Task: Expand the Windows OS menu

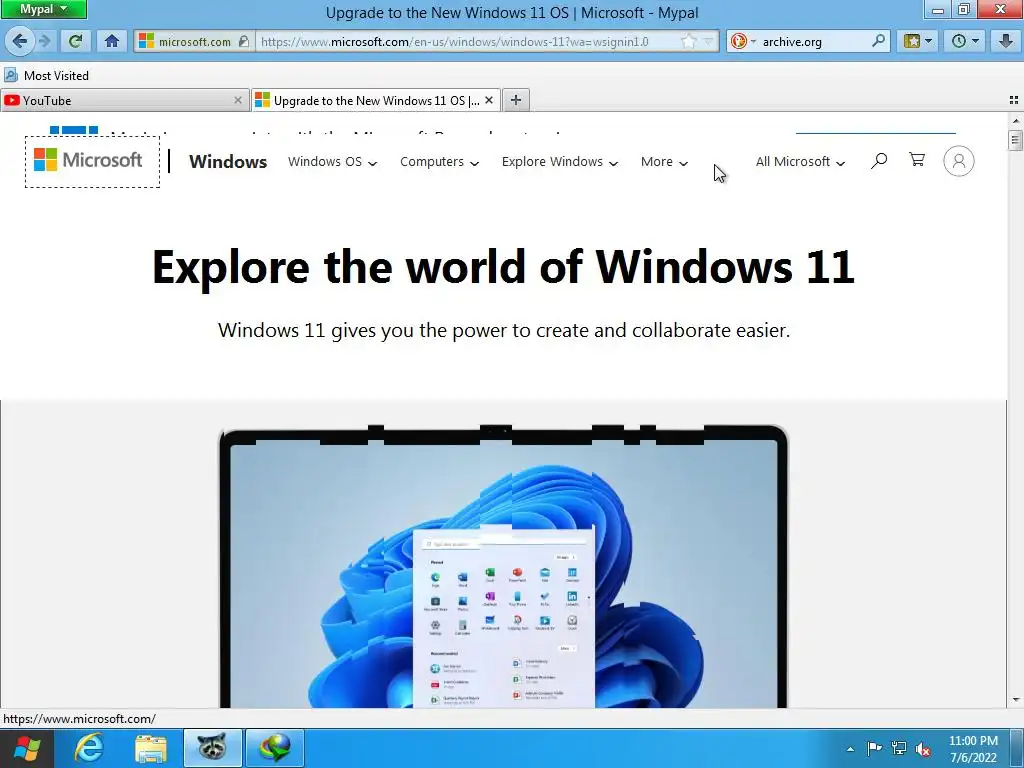Action: (332, 161)
